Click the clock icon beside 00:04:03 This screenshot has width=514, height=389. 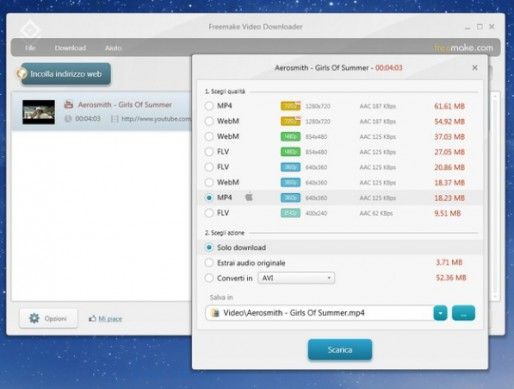click(68, 118)
